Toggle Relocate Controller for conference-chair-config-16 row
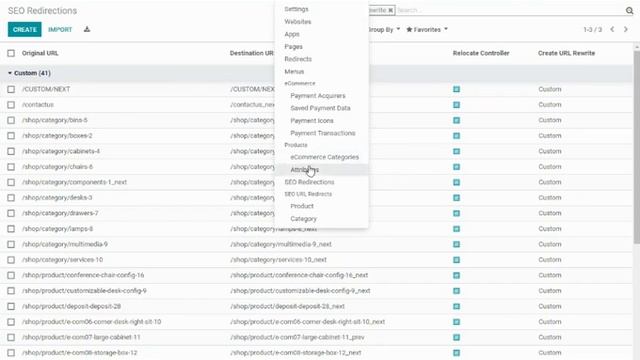 click(456, 275)
